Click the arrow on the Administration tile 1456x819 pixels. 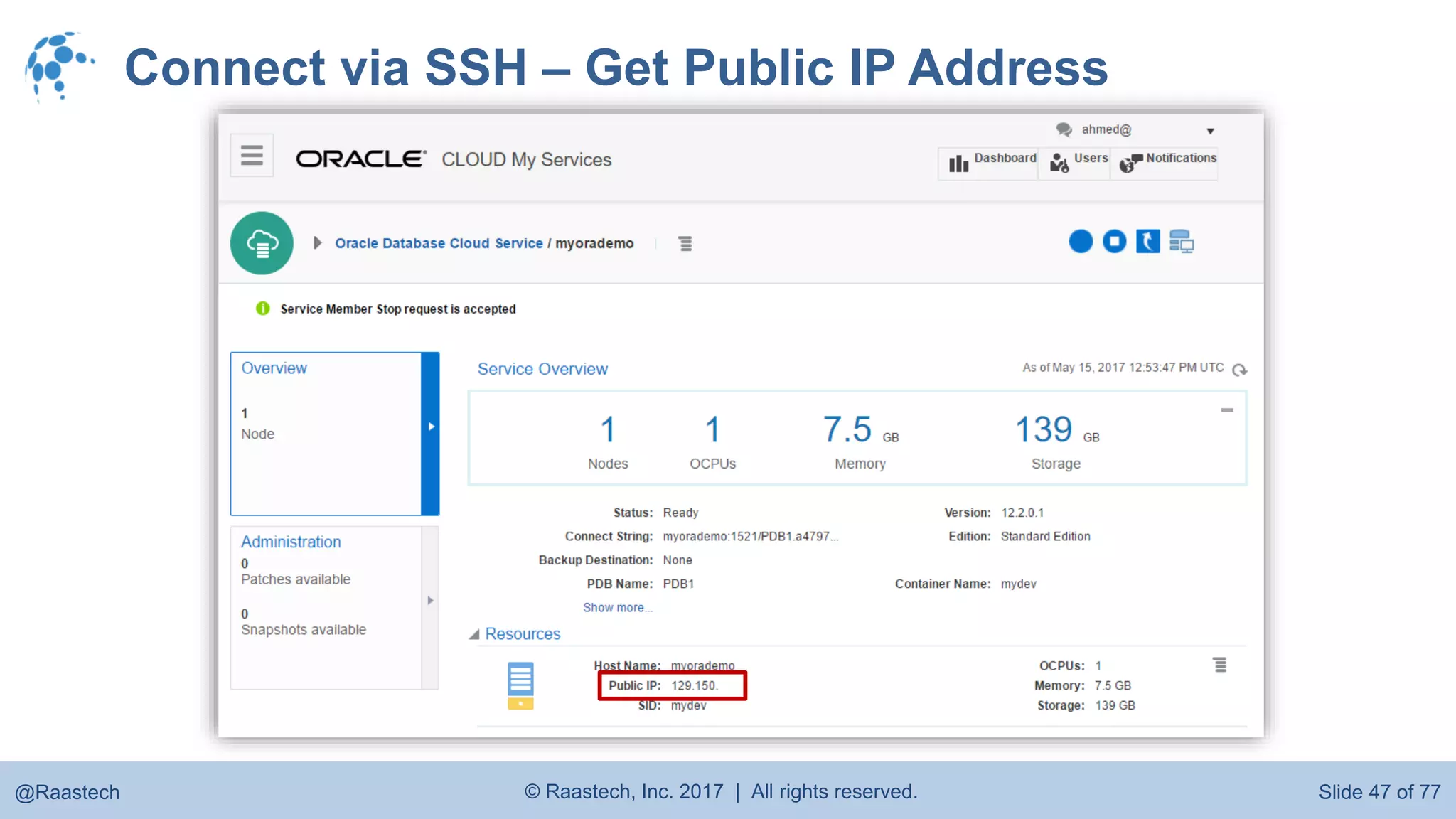coord(430,601)
